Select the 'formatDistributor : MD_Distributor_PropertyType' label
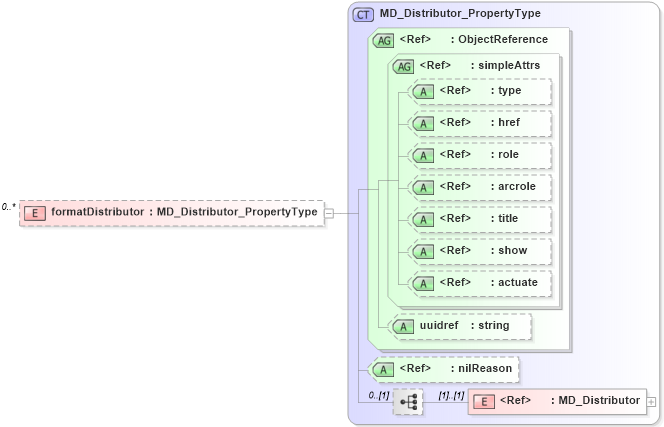 (x=184, y=212)
